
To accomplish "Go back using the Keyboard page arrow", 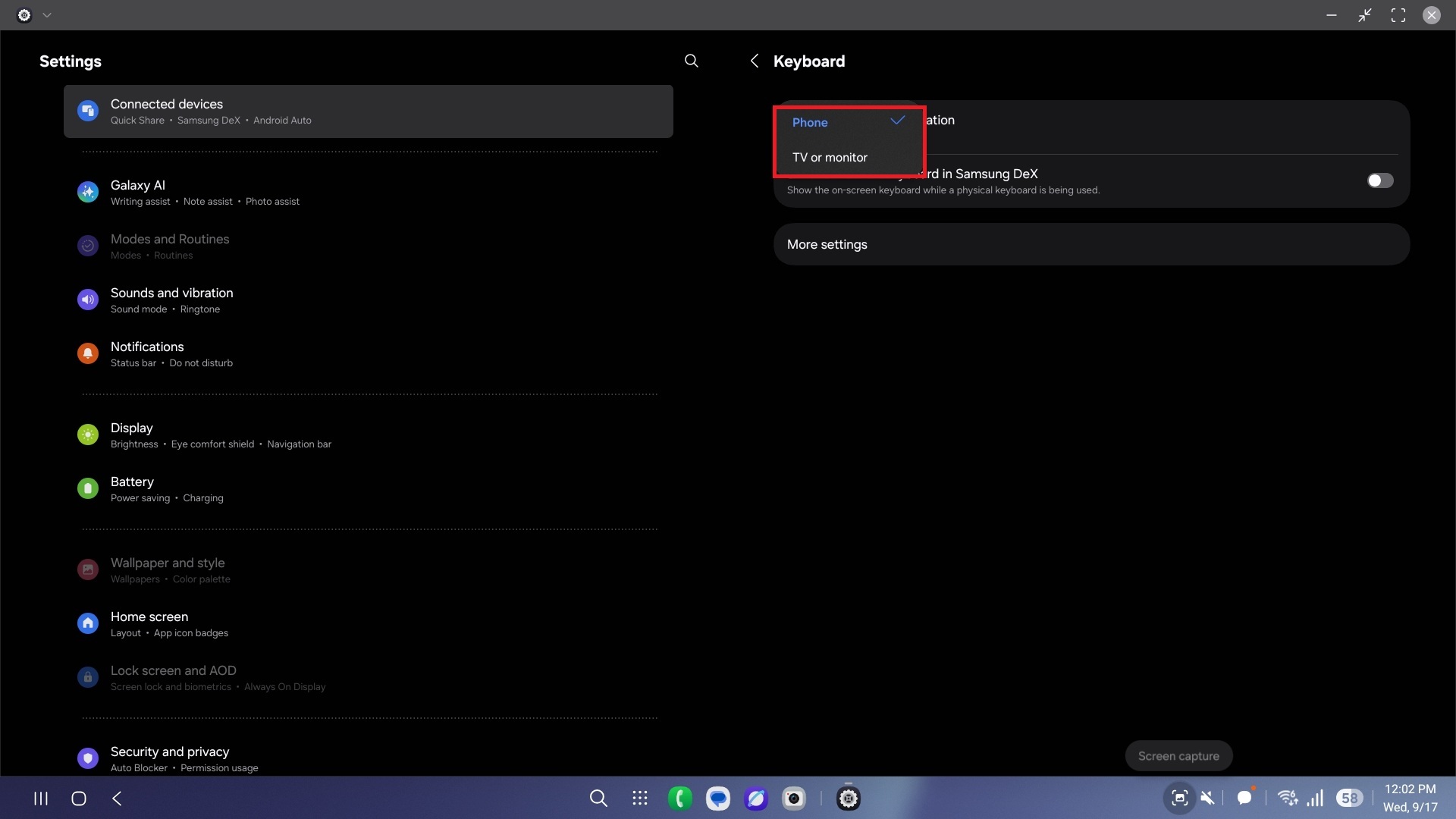I will tap(755, 61).
